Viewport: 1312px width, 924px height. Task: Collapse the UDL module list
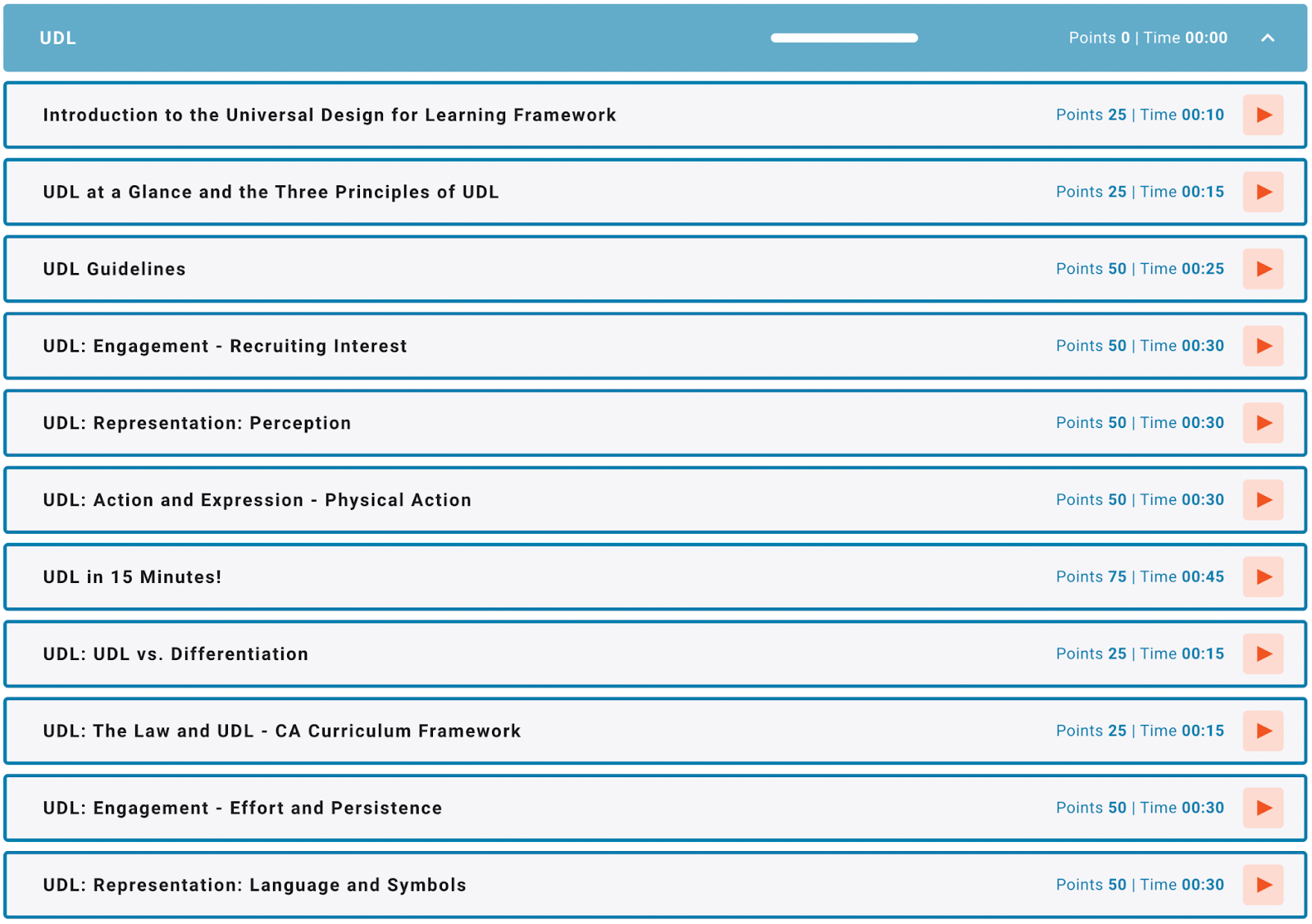(x=1268, y=38)
